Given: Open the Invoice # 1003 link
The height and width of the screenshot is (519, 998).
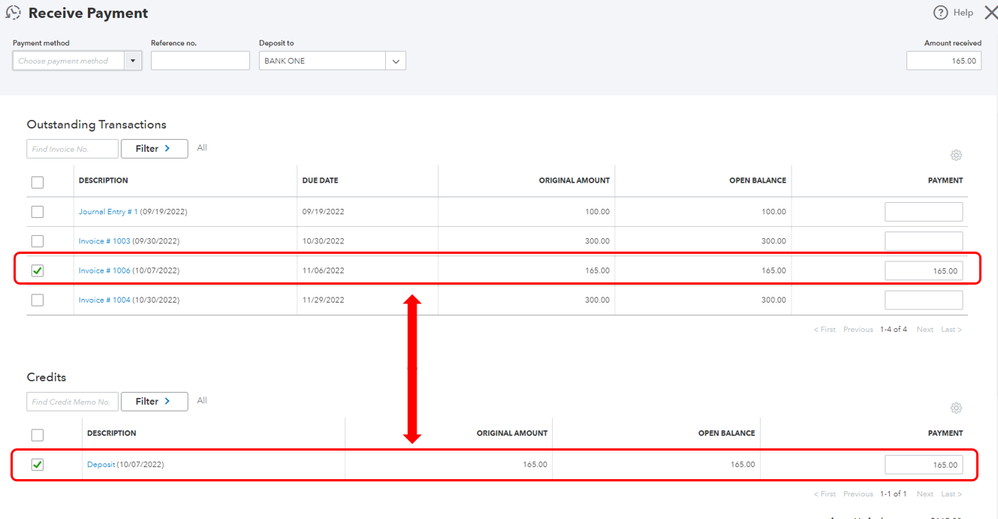Looking at the screenshot, I should pyautogui.click(x=104, y=241).
